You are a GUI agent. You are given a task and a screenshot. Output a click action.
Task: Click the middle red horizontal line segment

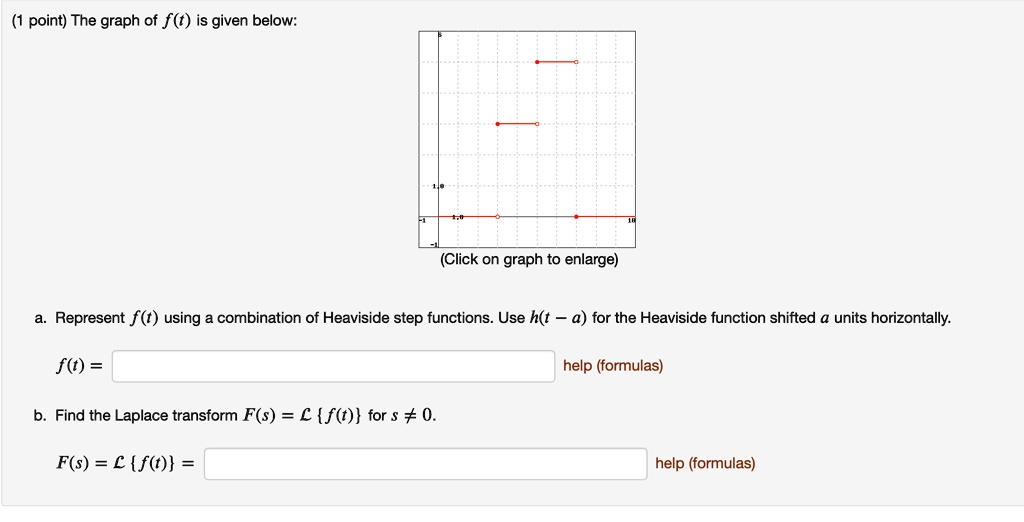(x=517, y=124)
